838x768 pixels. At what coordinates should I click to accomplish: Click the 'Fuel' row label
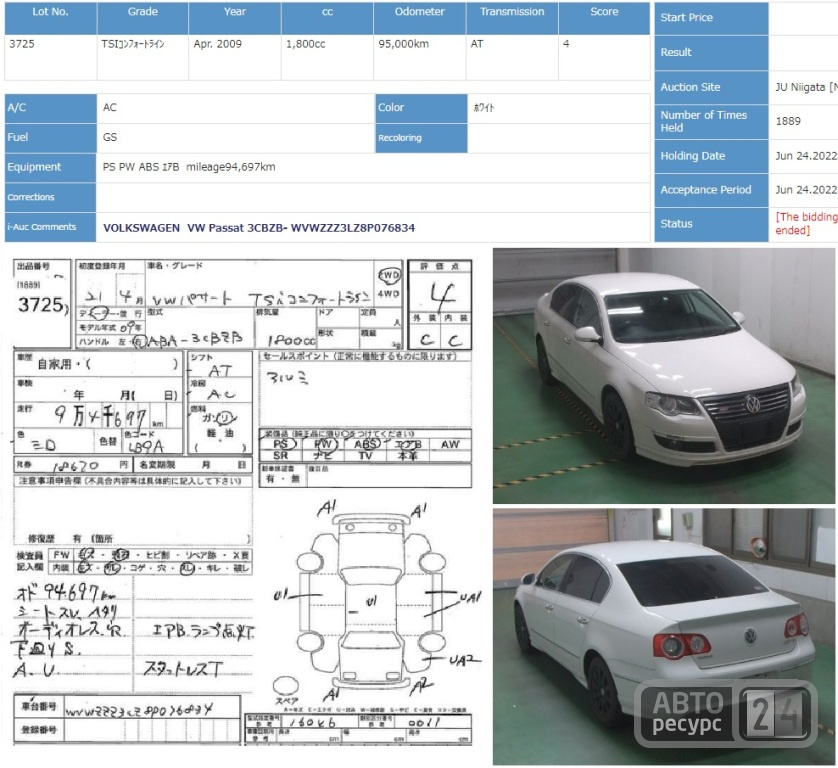point(50,137)
